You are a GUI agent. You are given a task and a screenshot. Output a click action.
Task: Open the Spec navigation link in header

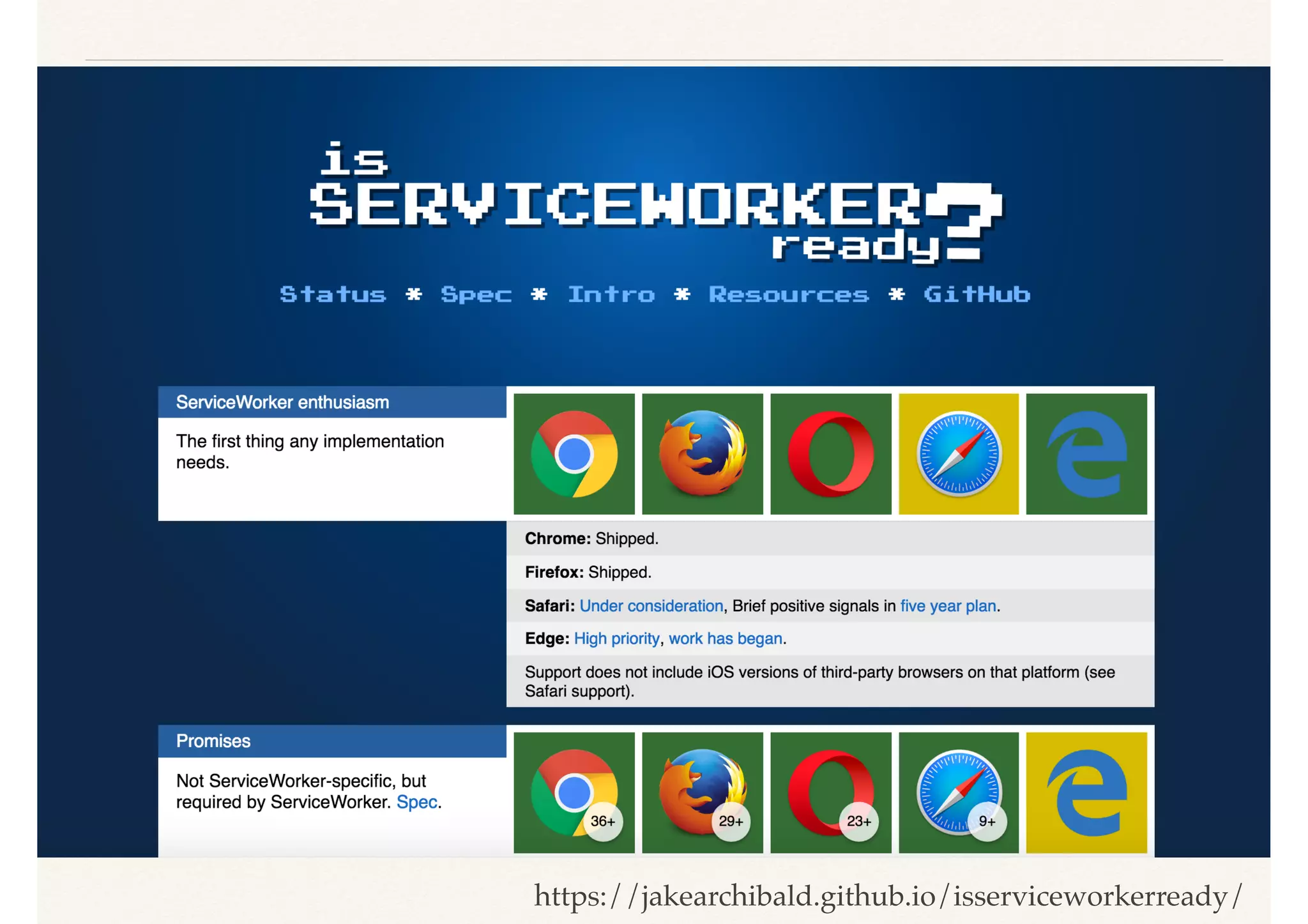point(476,295)
